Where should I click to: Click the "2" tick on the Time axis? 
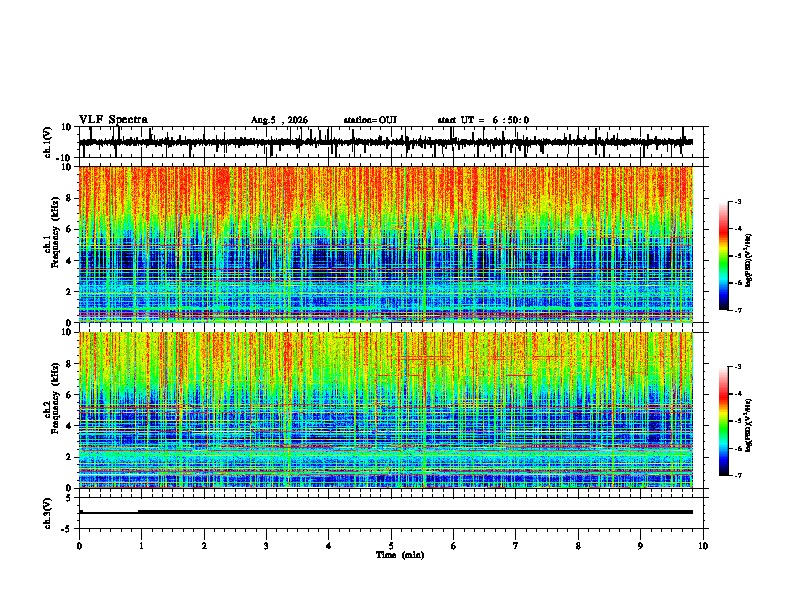[x=204, y=546]
